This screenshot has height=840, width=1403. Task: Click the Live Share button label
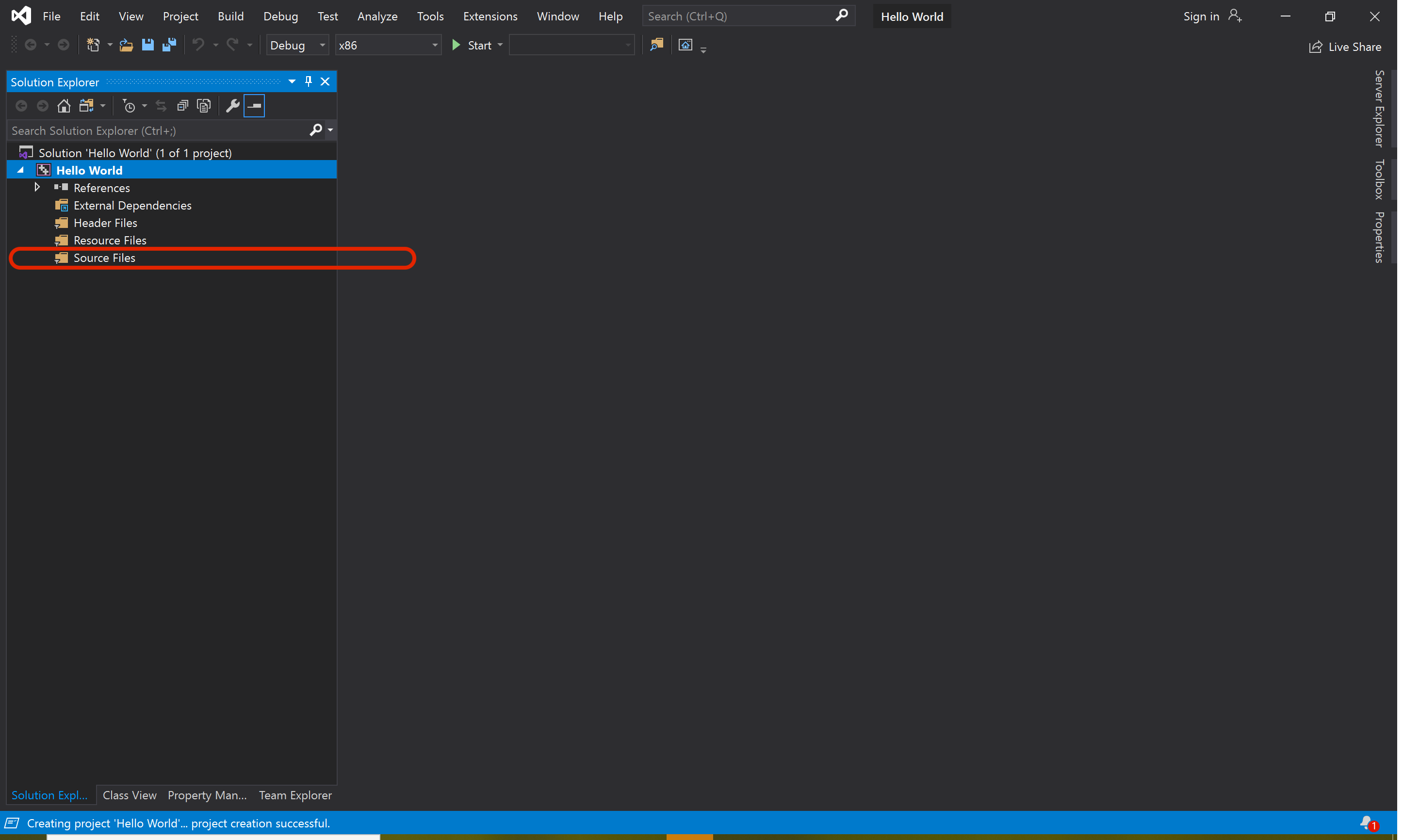tap(1355, 47)
